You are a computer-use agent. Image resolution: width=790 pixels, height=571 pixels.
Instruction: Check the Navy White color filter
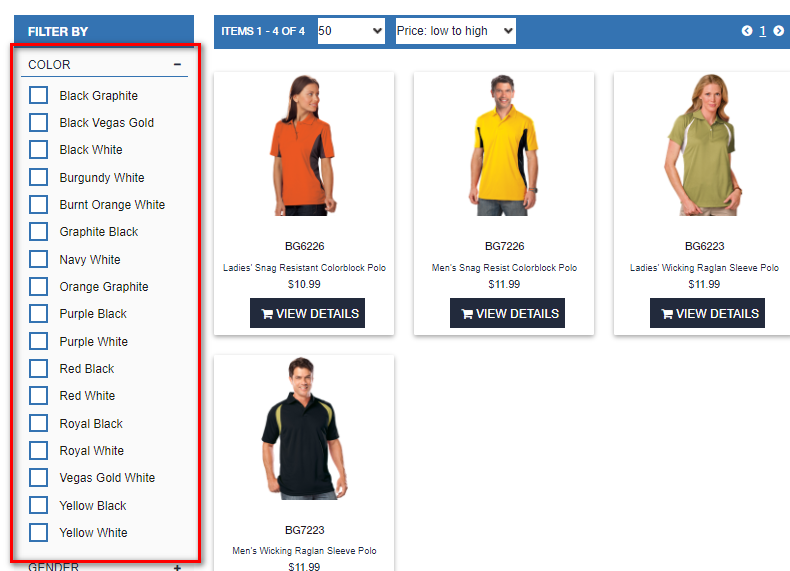click(38, 260)
